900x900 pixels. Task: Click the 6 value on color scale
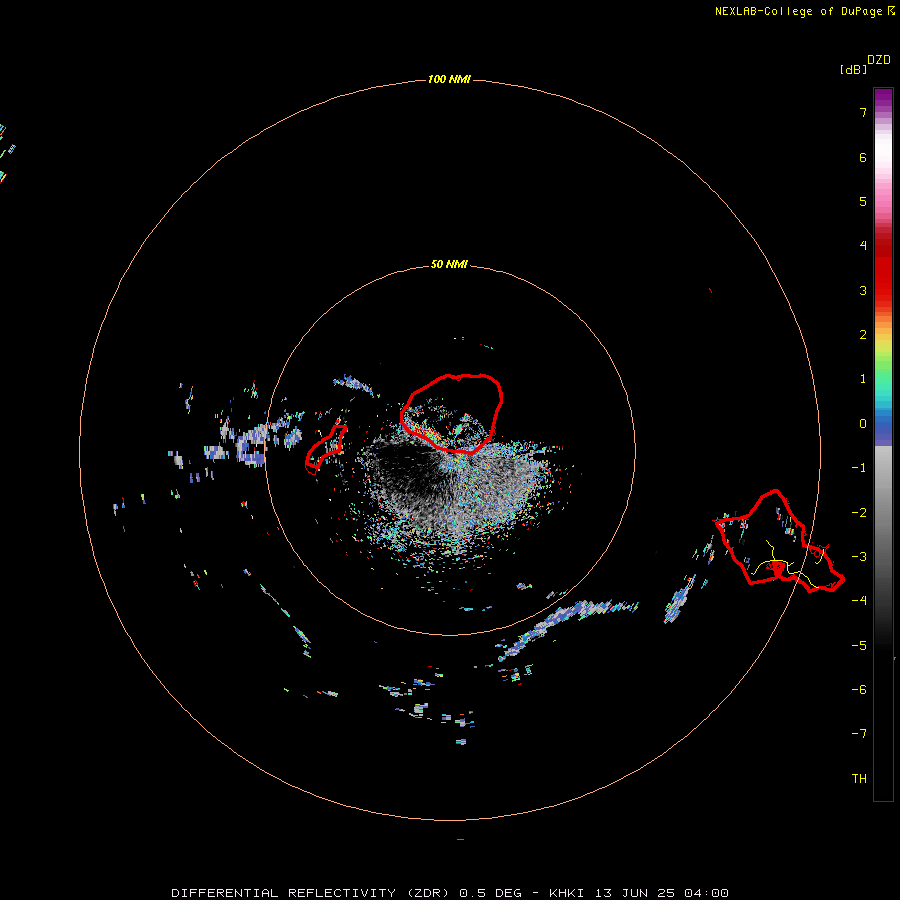click(863, 157)
